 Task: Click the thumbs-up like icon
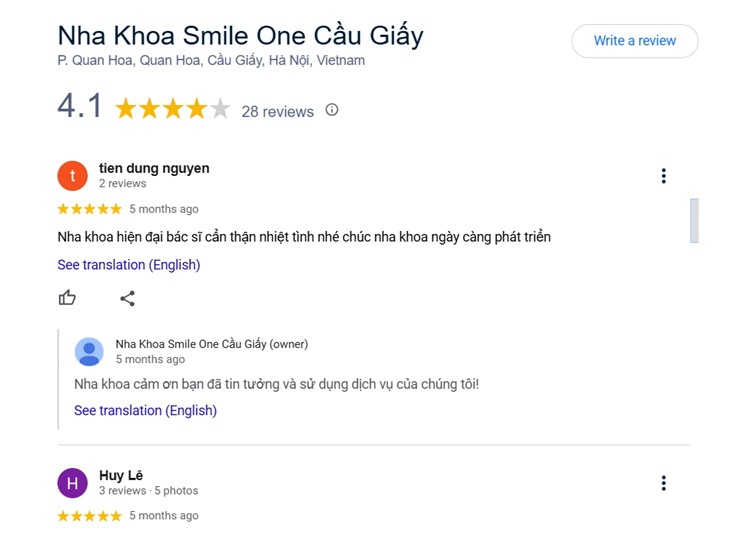coord(67,298)
